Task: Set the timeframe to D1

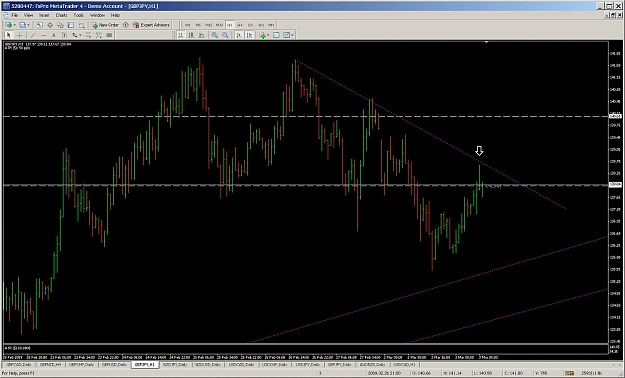Action: 250,25
